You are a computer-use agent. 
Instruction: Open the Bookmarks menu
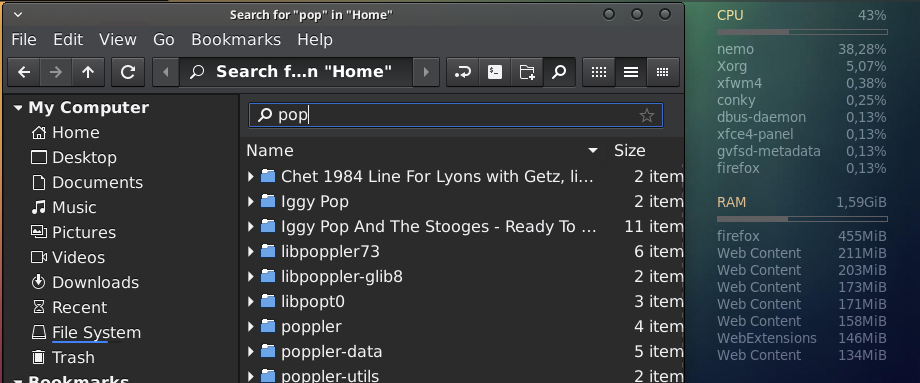click(236, 39)
